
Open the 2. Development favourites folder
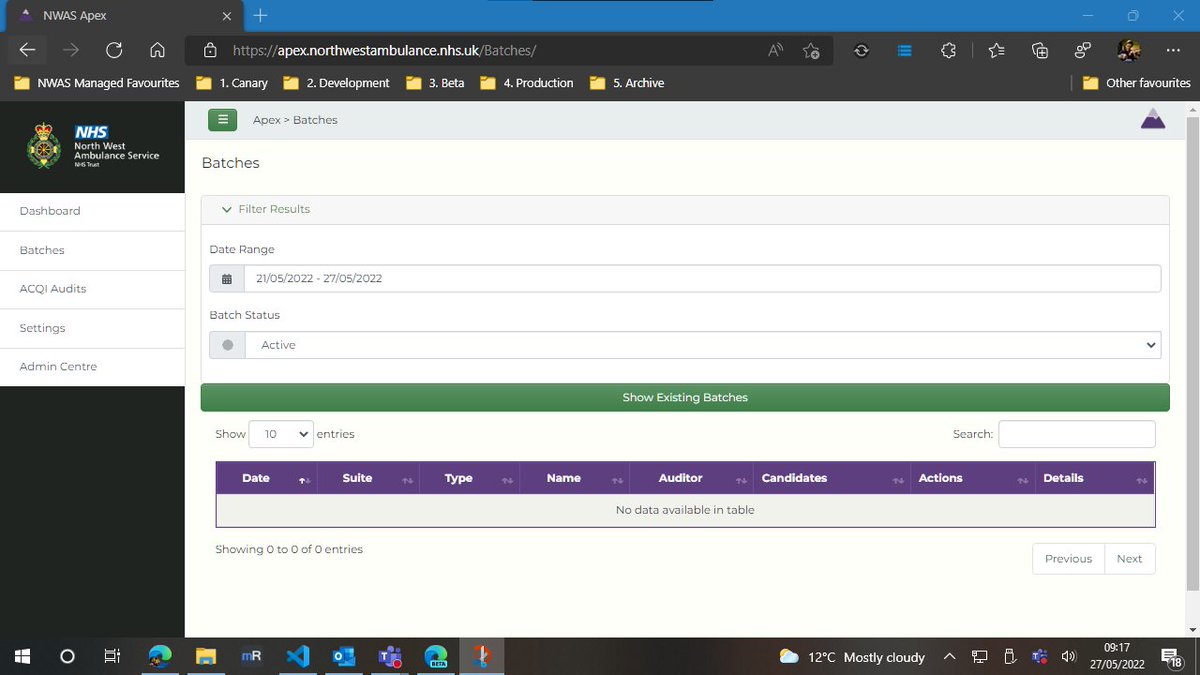(x=336, y=83)
